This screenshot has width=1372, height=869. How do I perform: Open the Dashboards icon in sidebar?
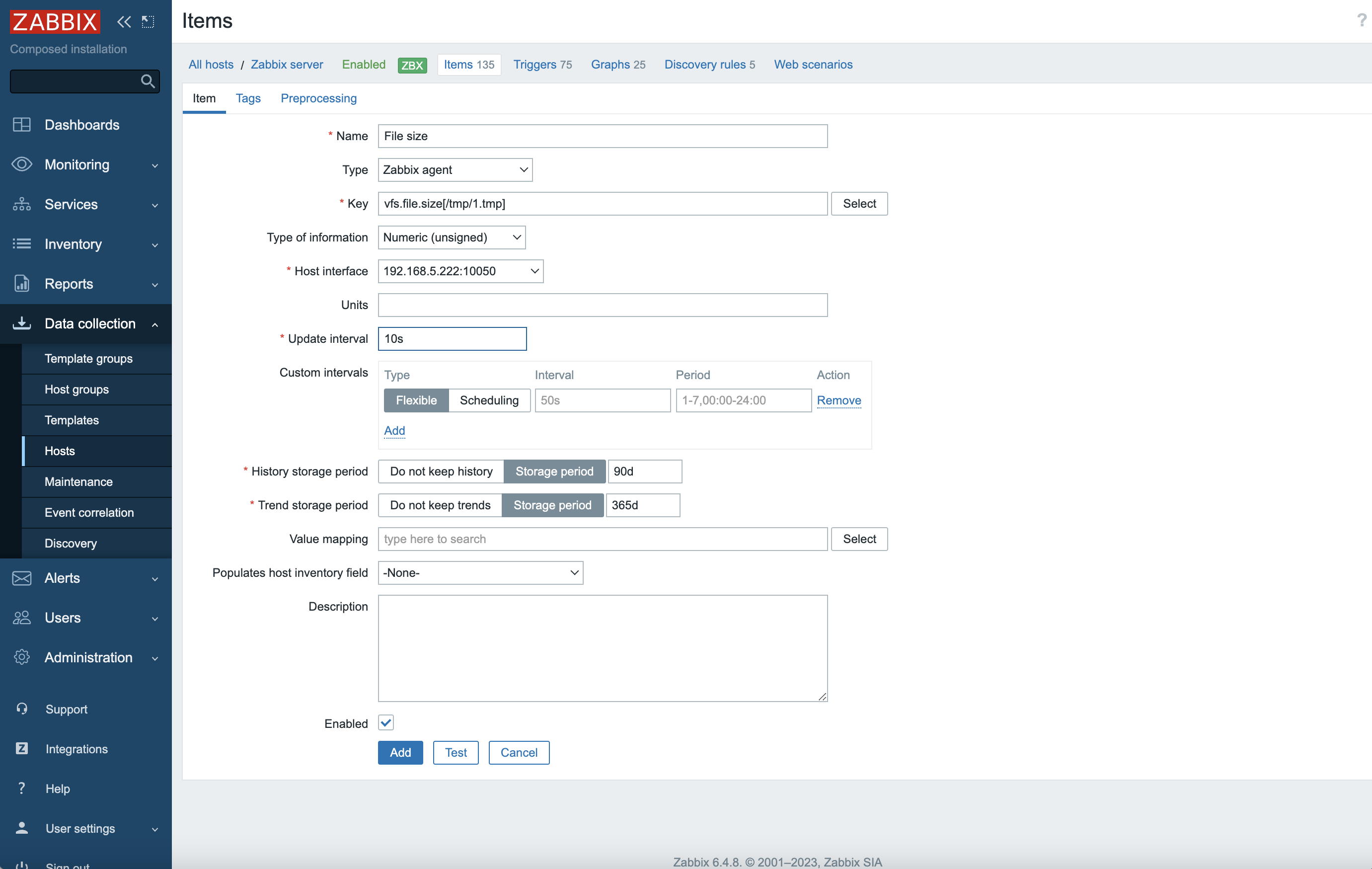[22, 125]
